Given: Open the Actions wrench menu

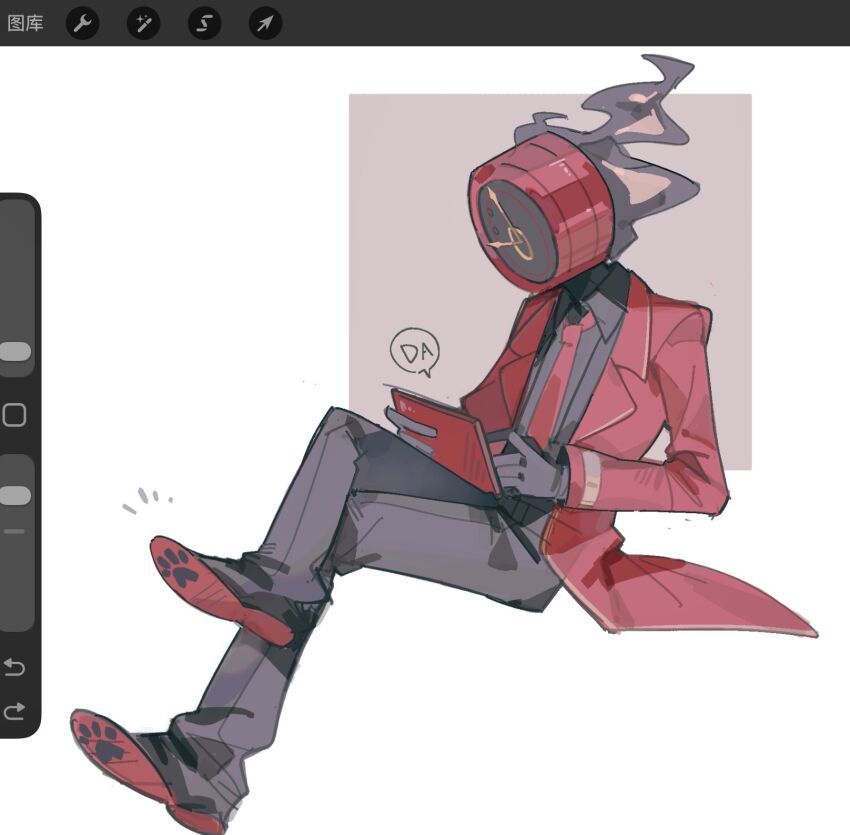Looking at the screenshot, I should pyautogui.click(x=82, y=23).
